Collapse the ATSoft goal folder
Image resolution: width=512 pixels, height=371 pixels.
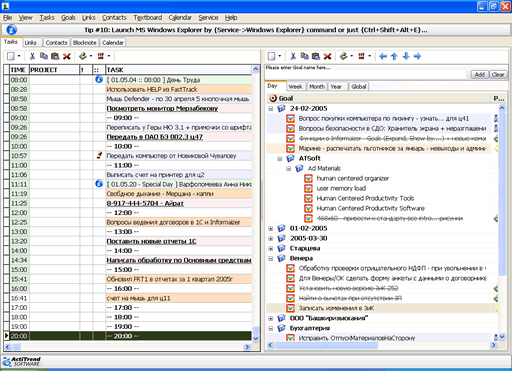(280, 158)
